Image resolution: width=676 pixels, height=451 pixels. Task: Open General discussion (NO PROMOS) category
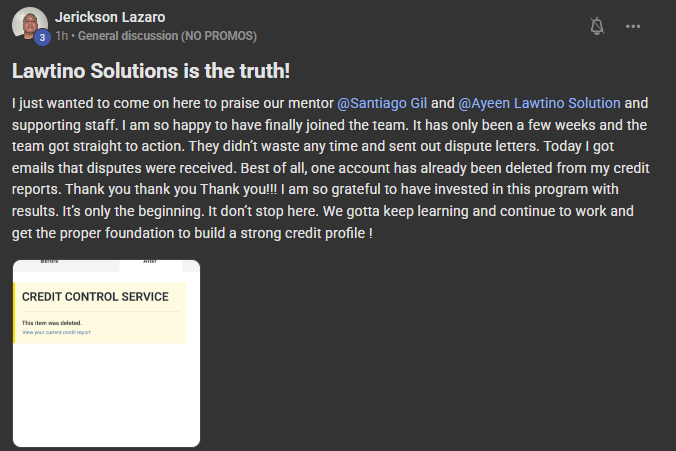tap(167, 36)
